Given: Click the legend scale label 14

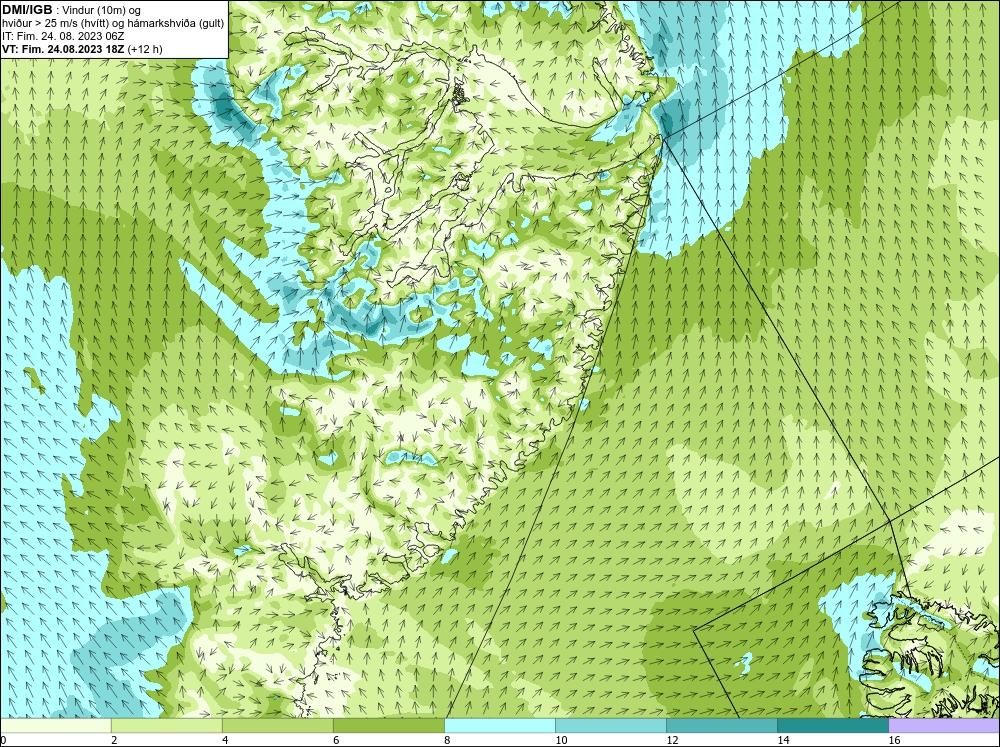Looking at the screenshot, I should coord(783,740).
